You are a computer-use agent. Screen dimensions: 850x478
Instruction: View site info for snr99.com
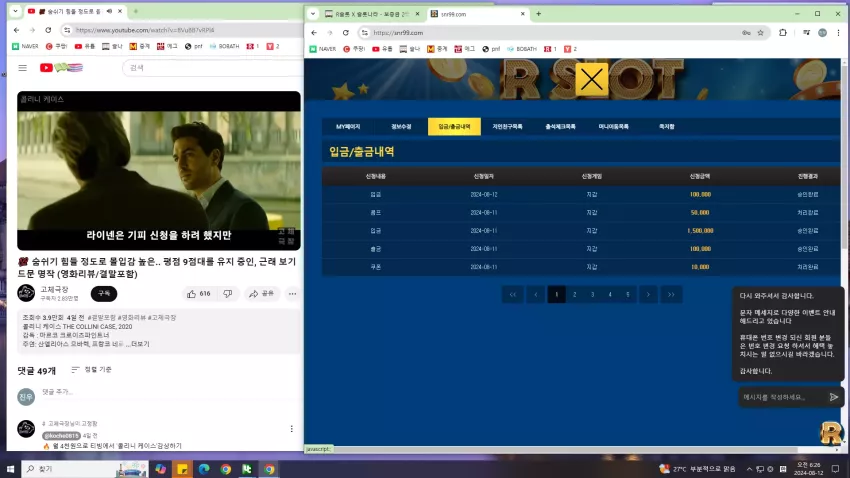[x=365, y=33]
